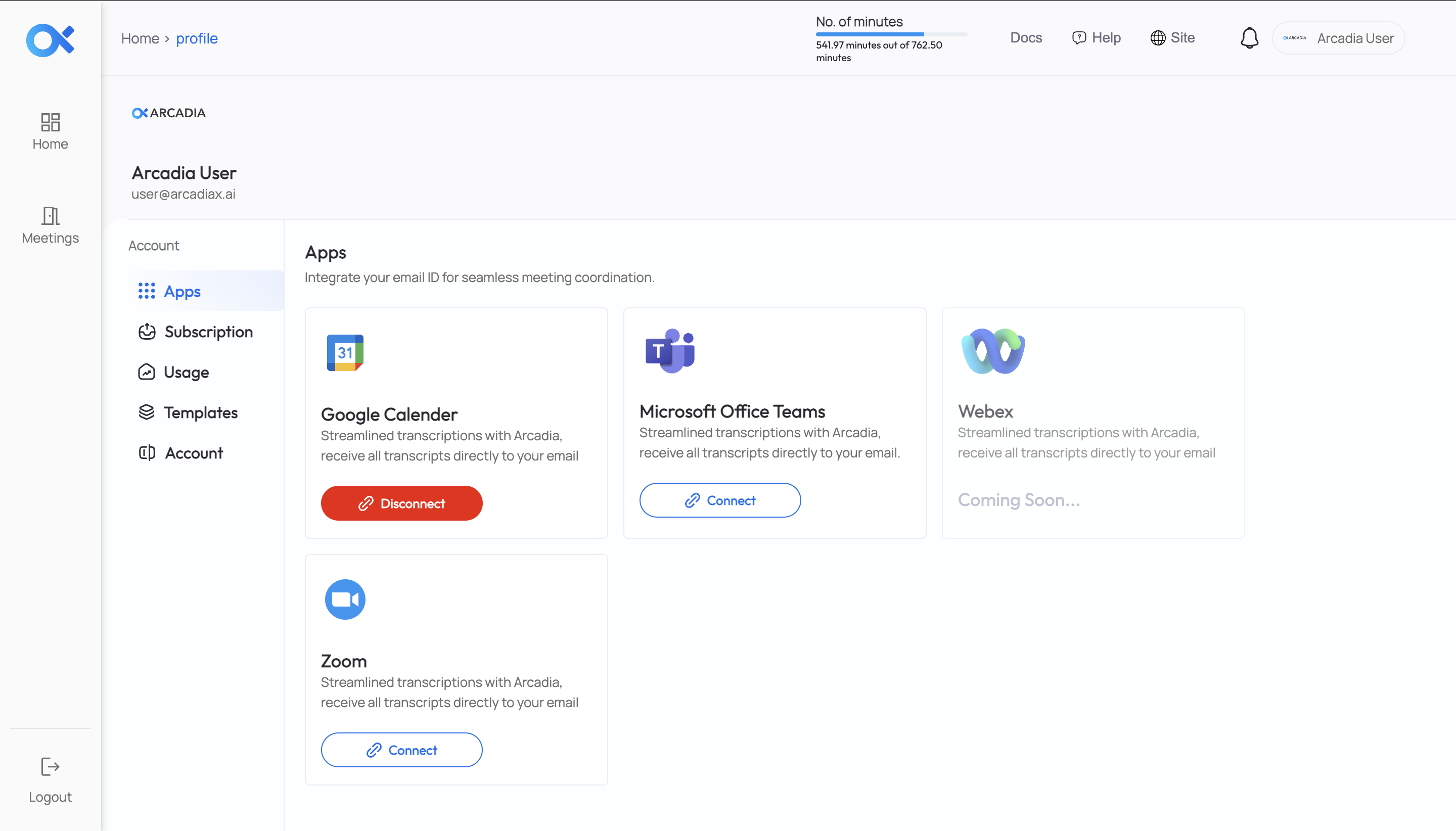Click the Zoom camera app icon
Image resolution: width=1456 pixels, height=831 pixels.
[345, 599]
